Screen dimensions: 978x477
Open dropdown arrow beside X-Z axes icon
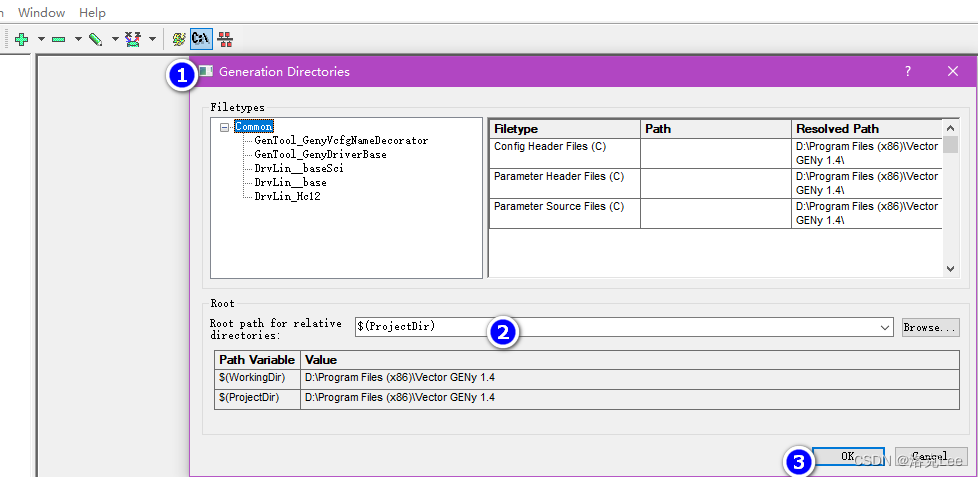152,39
